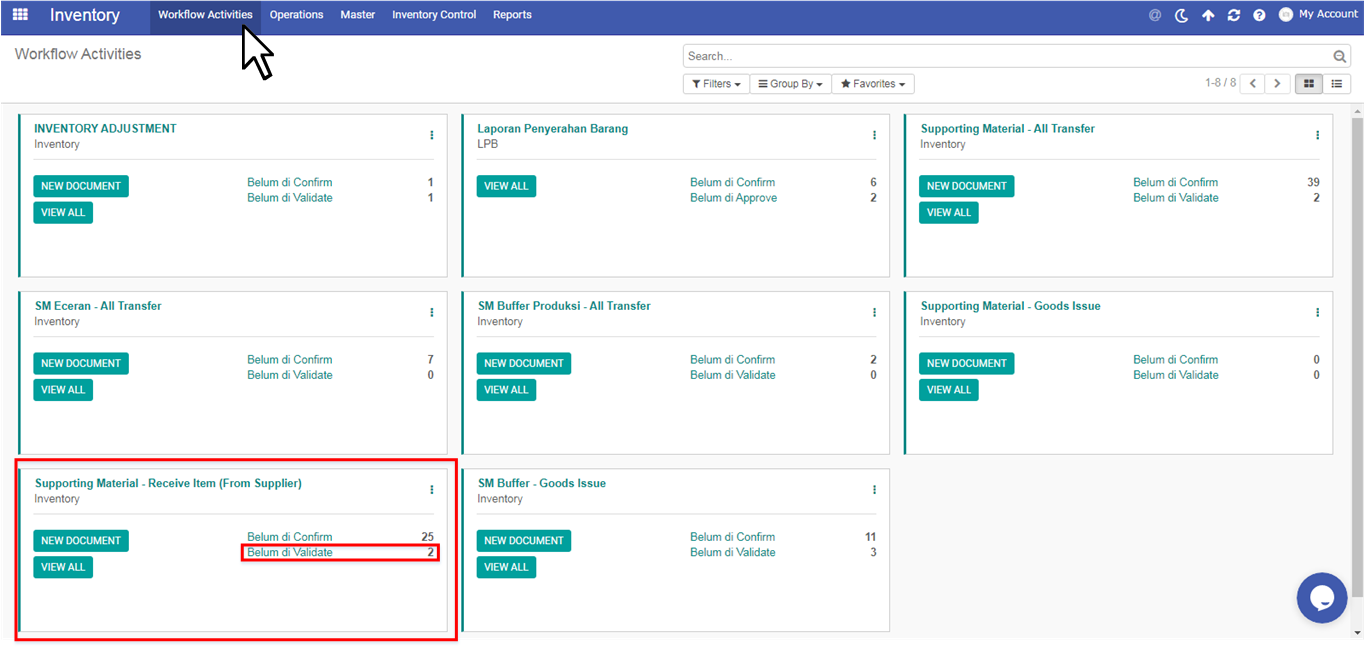
Task: Click New Document on Receive Item card
Action: coord(81,541)
